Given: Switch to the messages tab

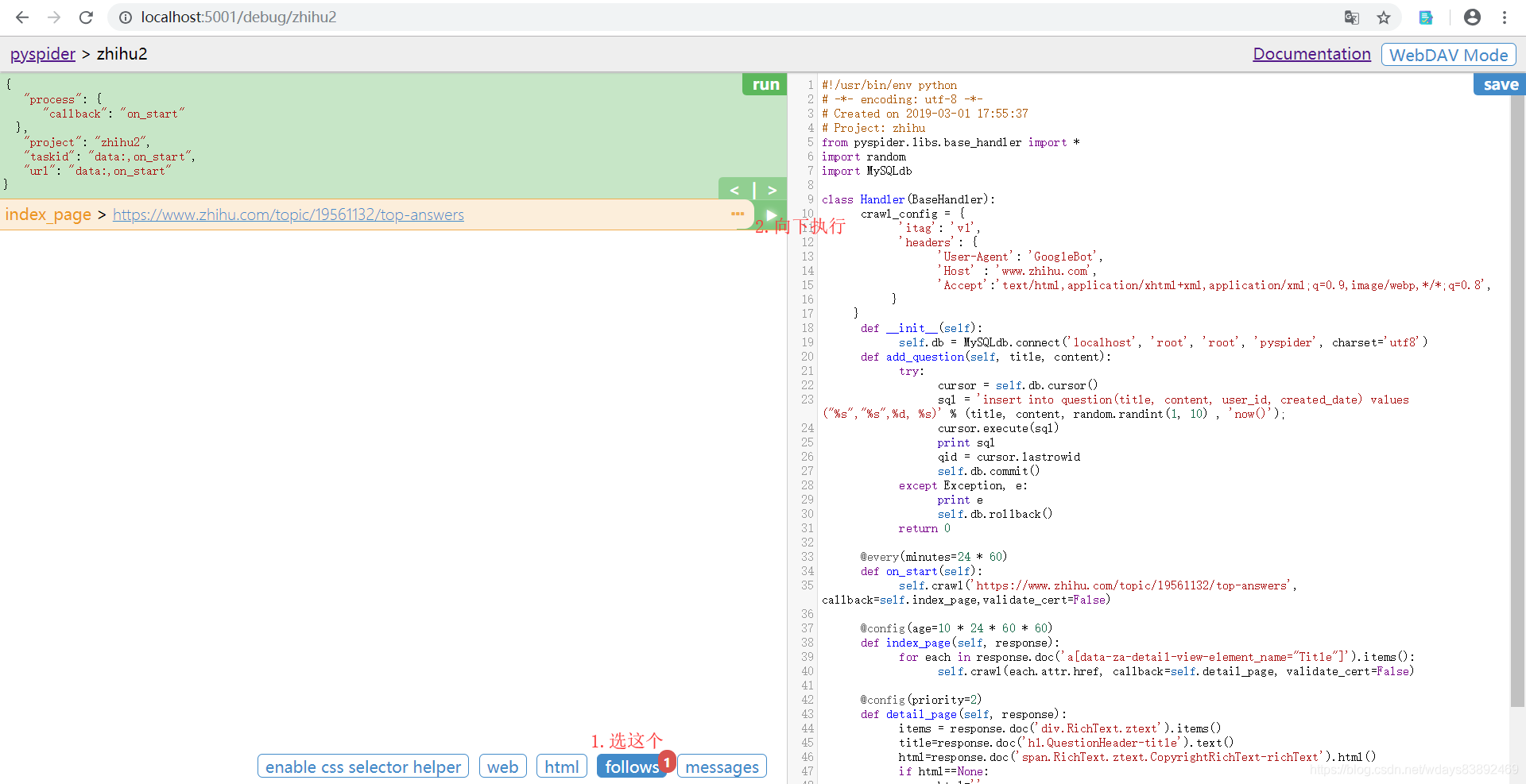Looking at the screenshot, I should point(722,767).
